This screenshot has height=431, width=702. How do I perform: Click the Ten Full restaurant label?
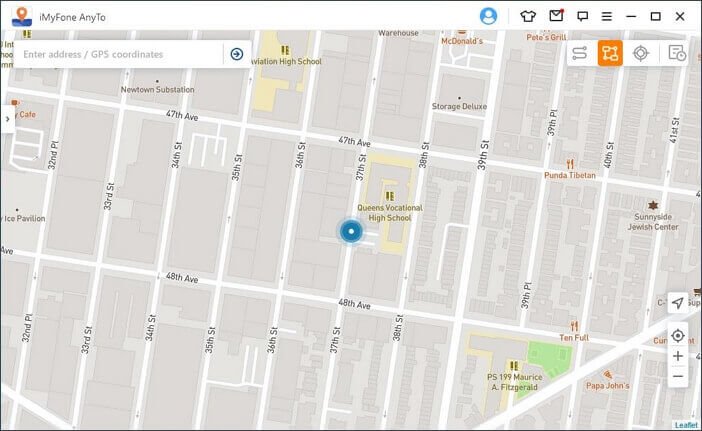(x=574, y=337)
